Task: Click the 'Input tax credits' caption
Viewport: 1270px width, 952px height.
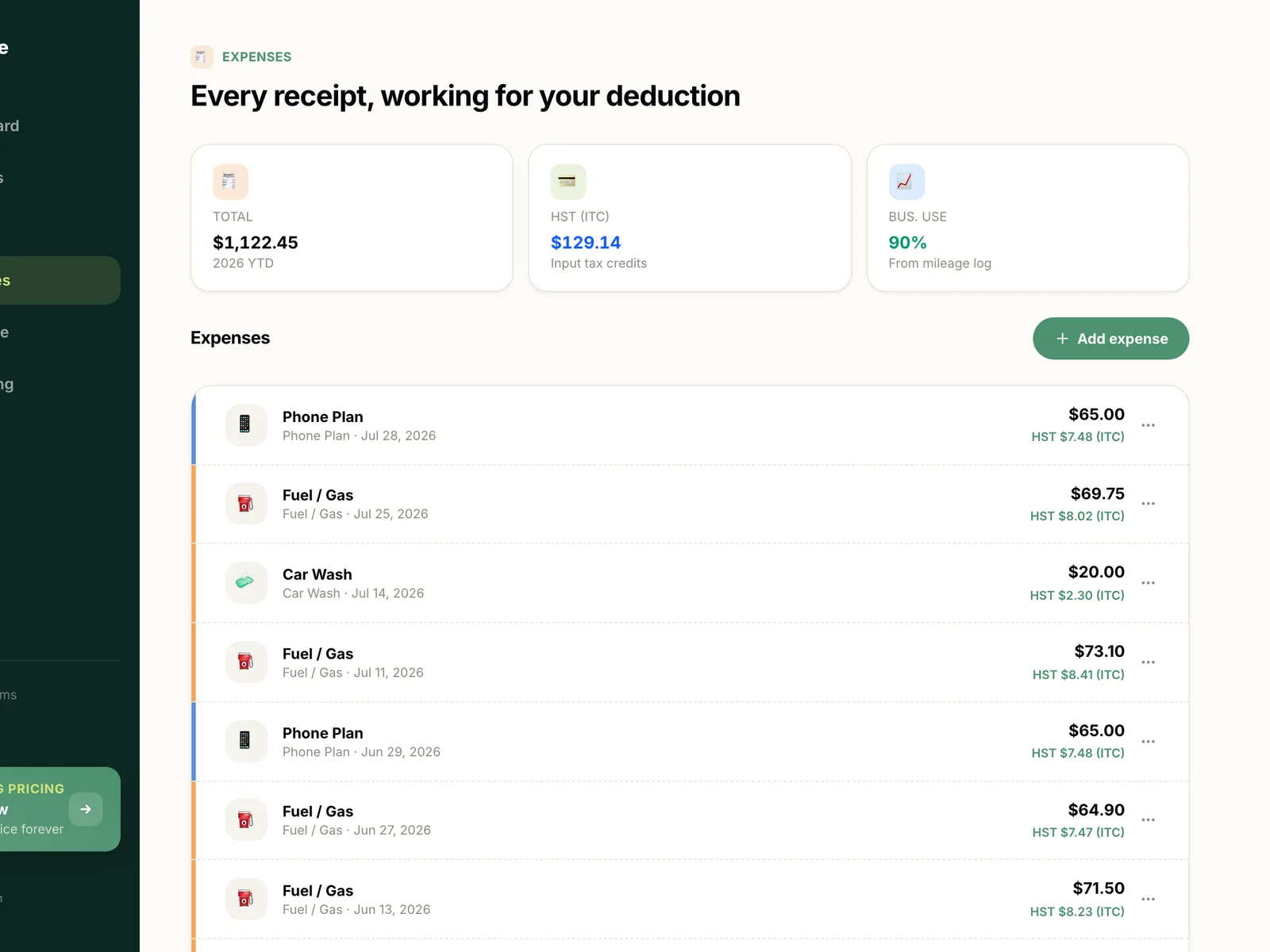Action: coord(598,263)
